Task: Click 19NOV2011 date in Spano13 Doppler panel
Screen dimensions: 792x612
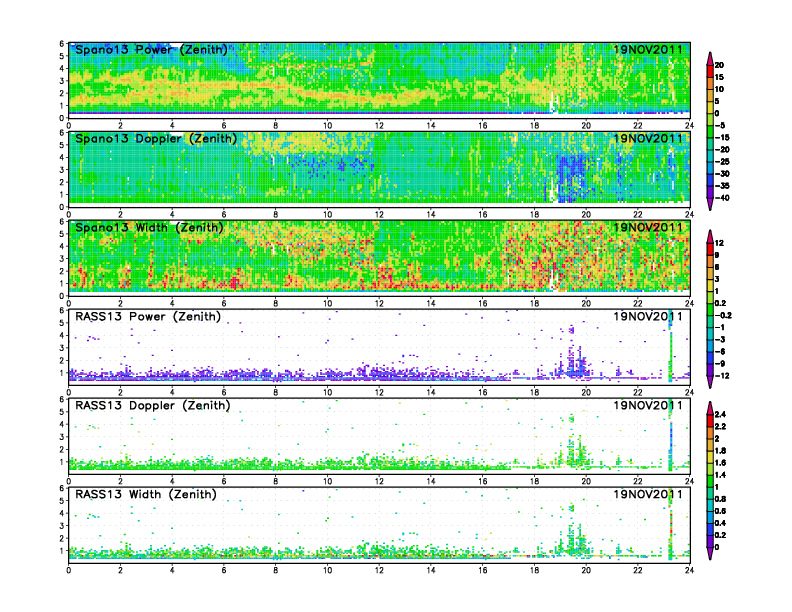Action: pos(648,138)
